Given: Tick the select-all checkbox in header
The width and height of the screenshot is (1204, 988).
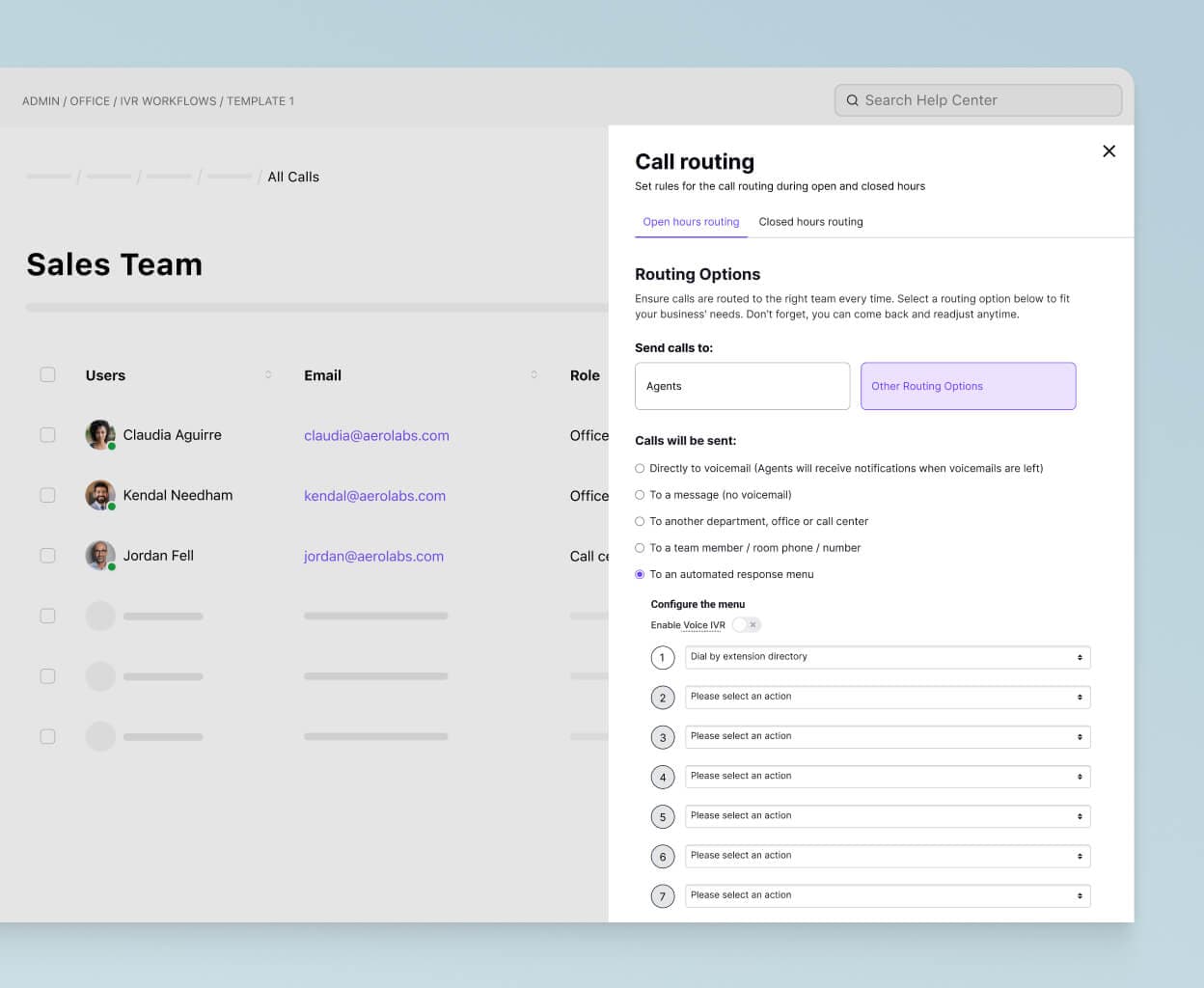Looking at the screenshot, I should point(47,374).
